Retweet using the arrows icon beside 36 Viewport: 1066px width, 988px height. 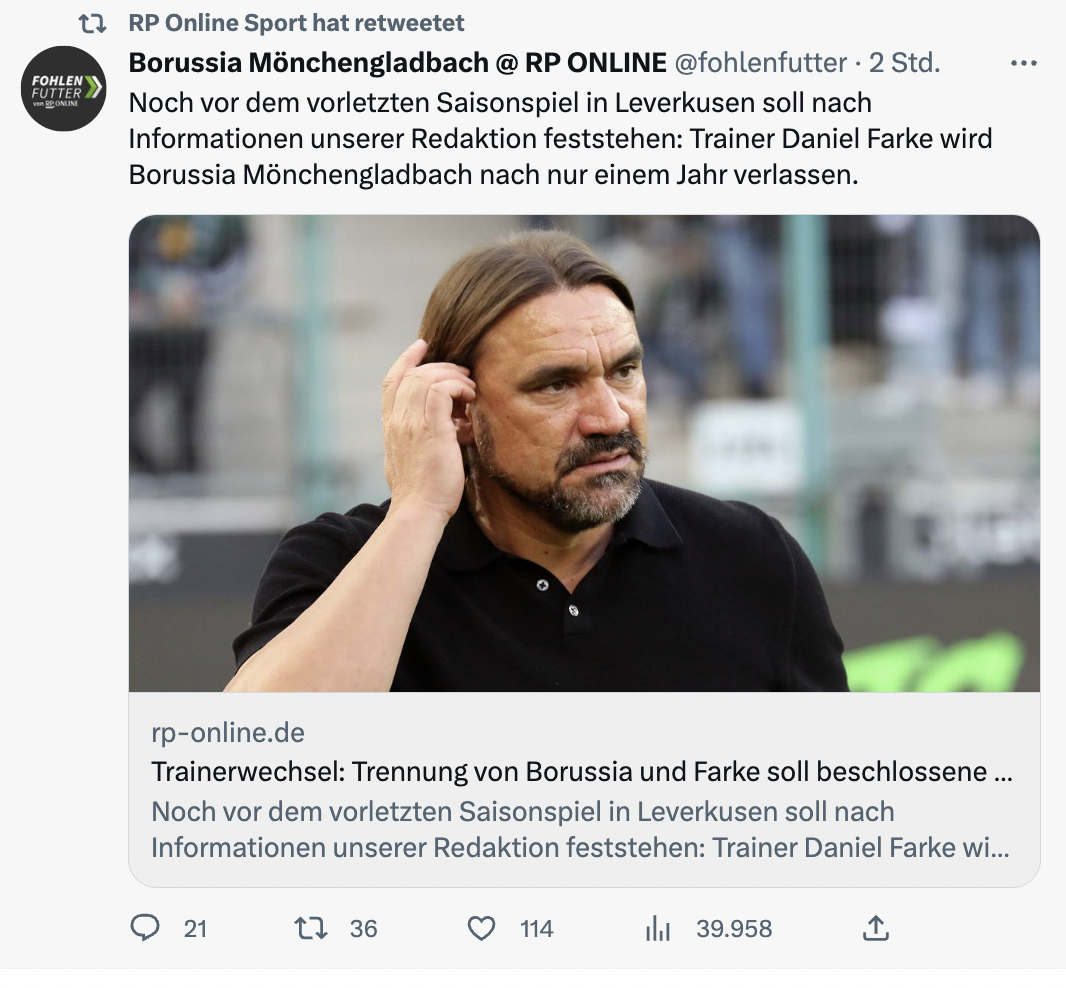pos(311,928)
